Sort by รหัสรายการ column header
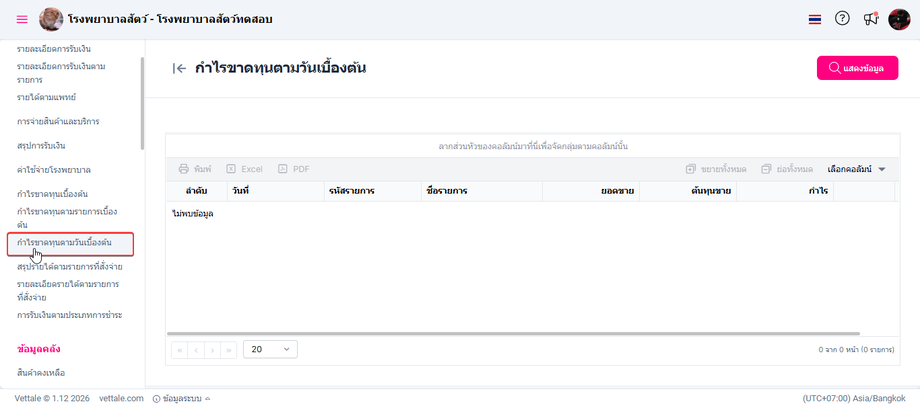Viewport: 920px width, 408px height. pyautogui.click(x=373, y=191)
